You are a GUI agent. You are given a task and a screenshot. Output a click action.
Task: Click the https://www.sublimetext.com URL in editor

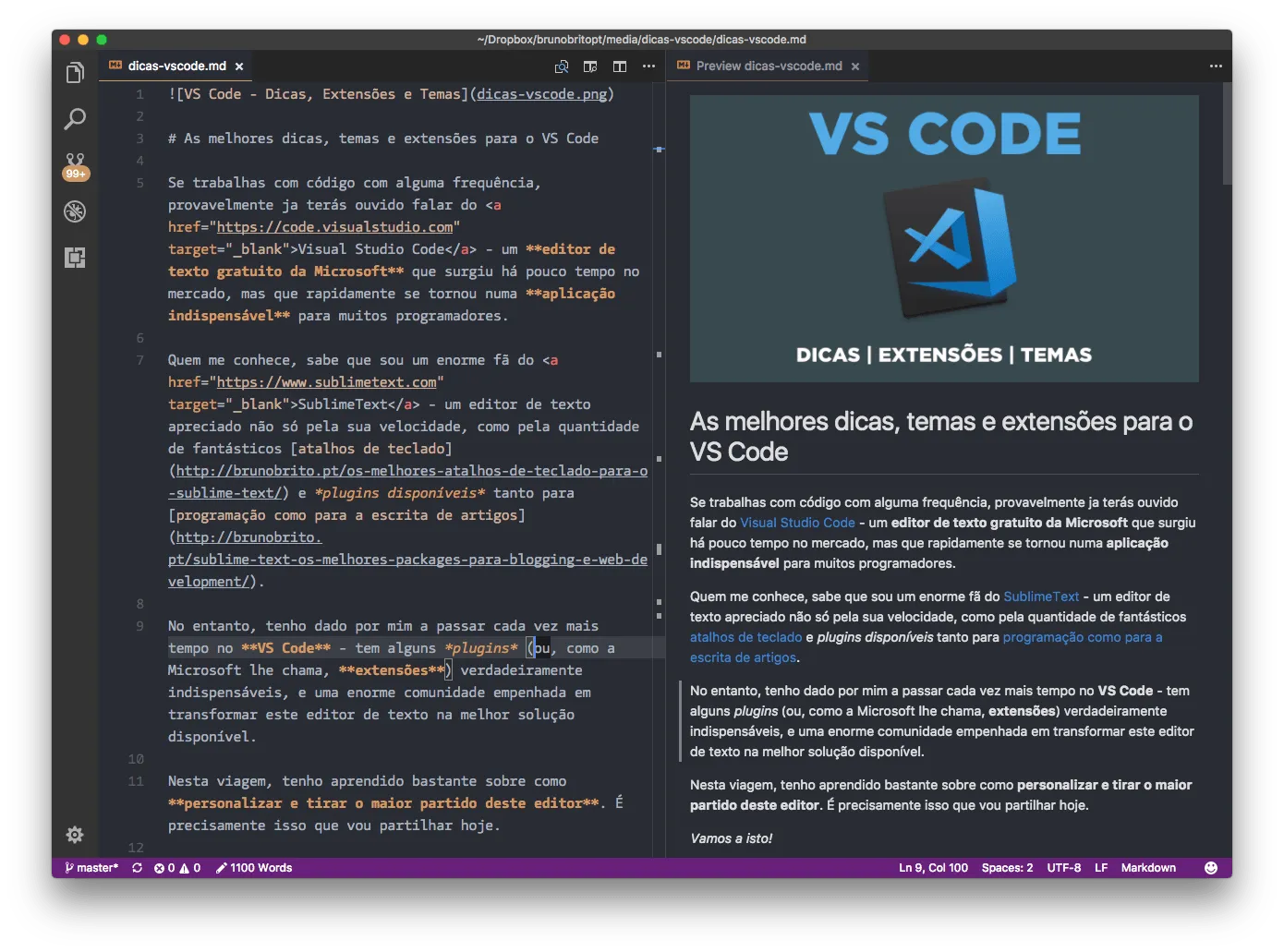pos(327,382)
